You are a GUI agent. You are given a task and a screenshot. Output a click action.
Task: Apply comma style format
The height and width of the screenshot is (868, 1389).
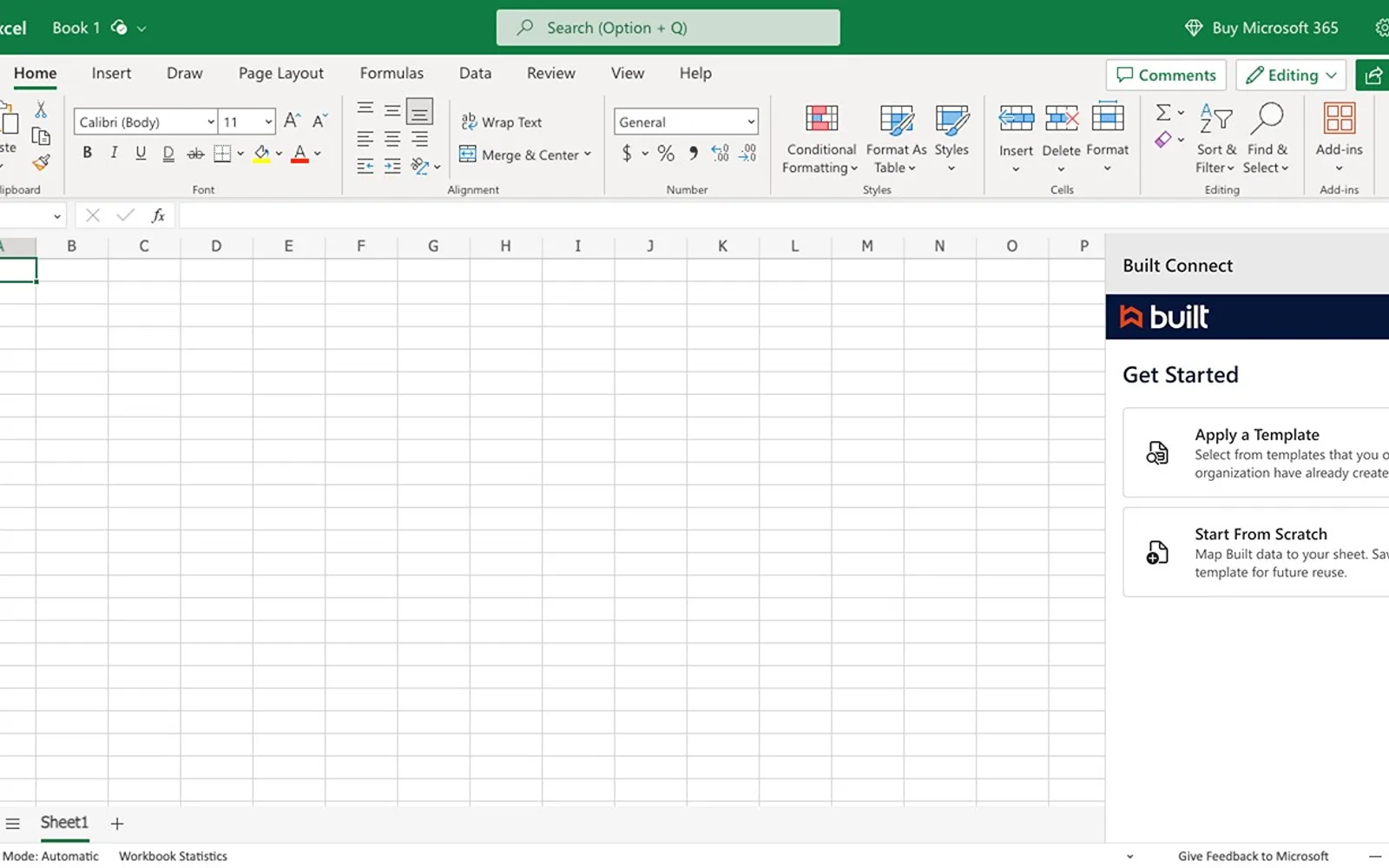(x=693, y=154)
